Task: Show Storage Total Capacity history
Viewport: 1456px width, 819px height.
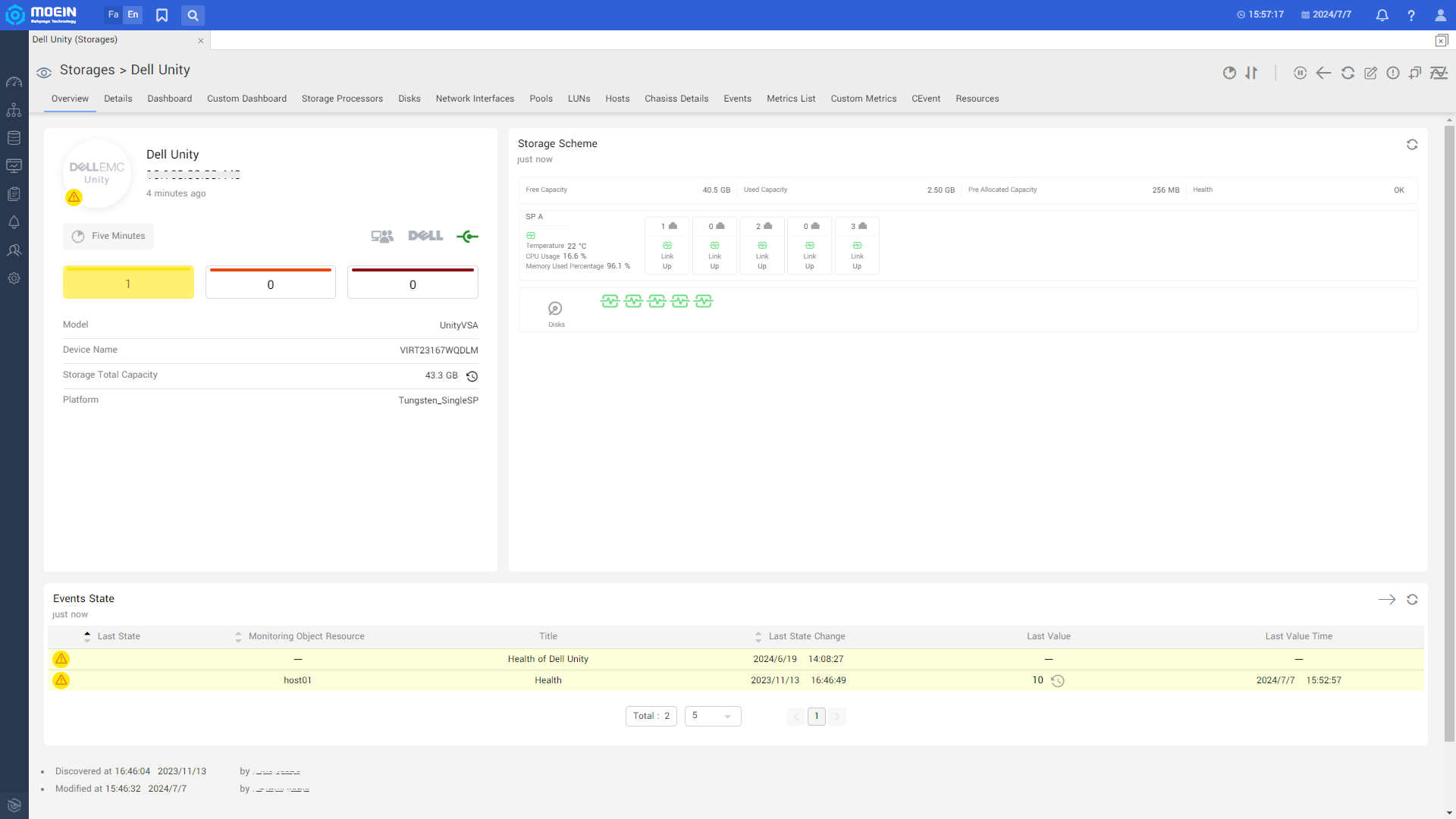Action: 472,376
